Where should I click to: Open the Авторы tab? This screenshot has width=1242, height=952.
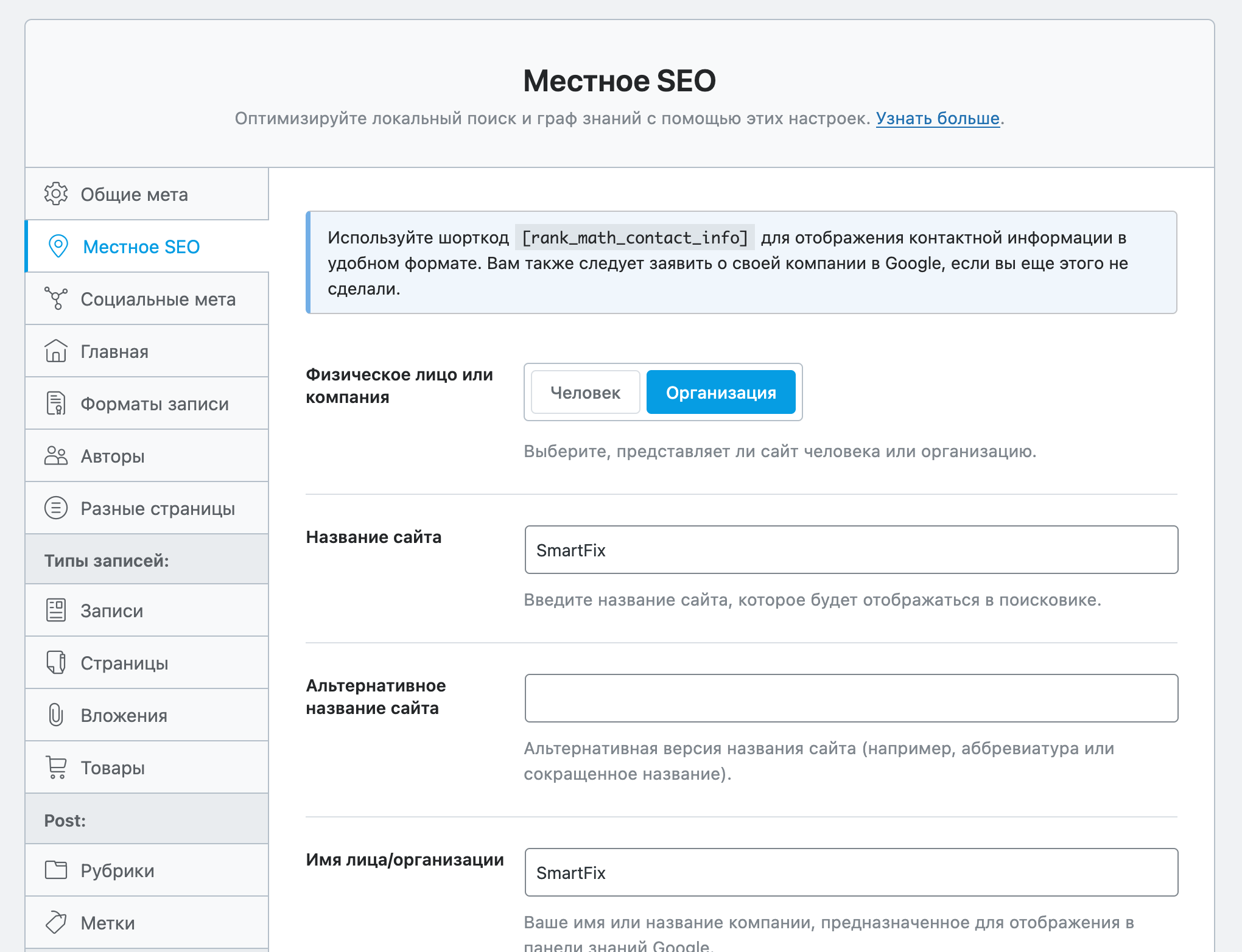[147, 456]
